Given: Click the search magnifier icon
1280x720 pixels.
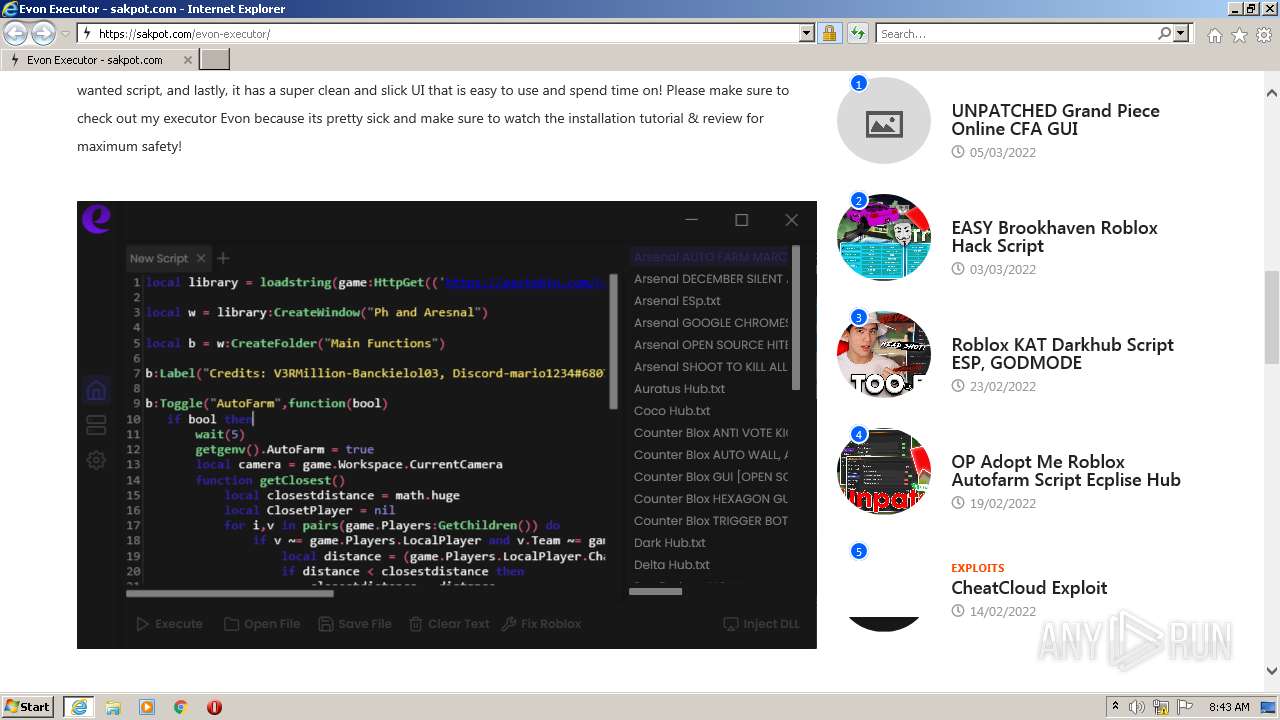Looking at the screenshot, I should [1165, 33].
